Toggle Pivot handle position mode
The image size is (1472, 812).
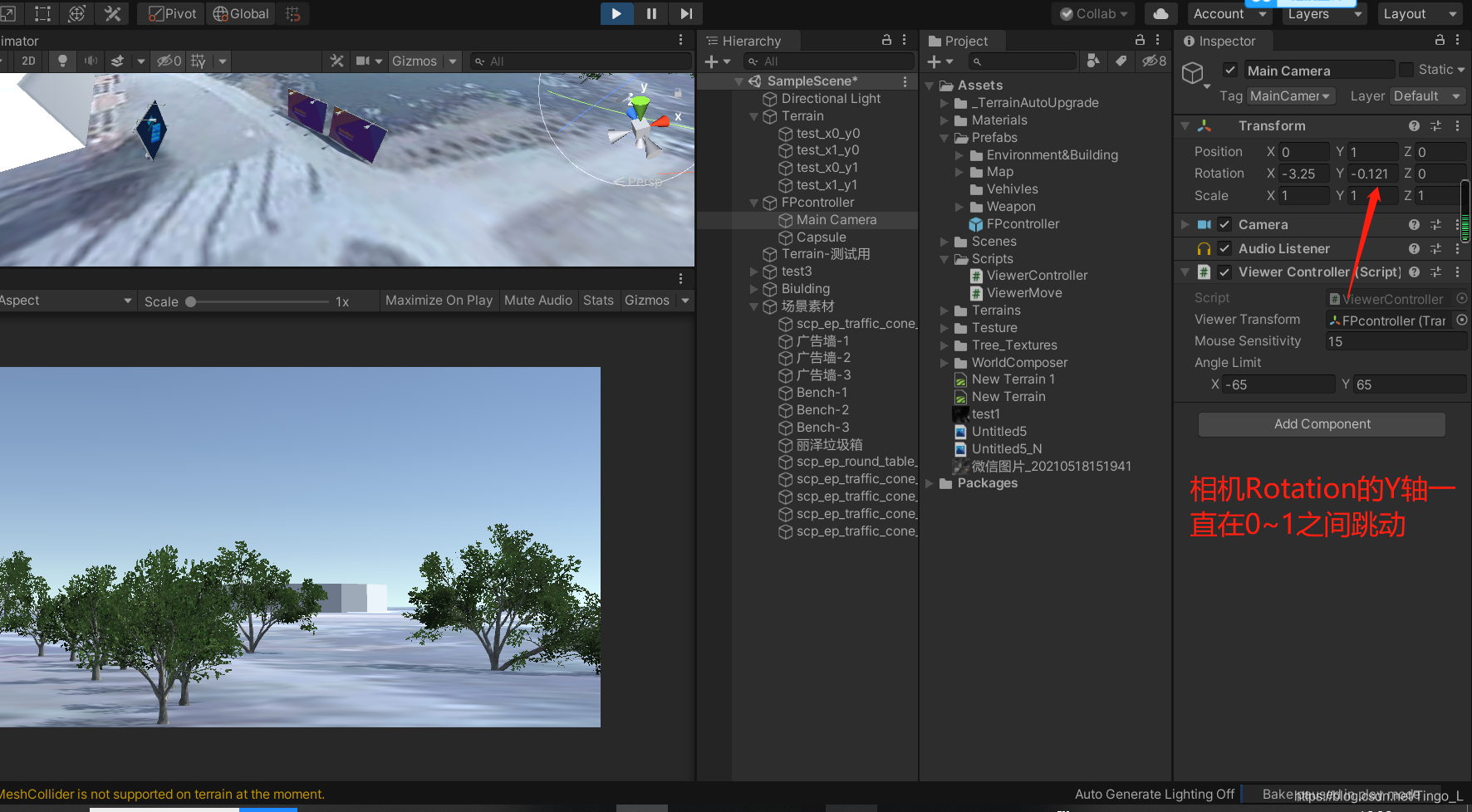pyautogui.click(x=172, y=13)
